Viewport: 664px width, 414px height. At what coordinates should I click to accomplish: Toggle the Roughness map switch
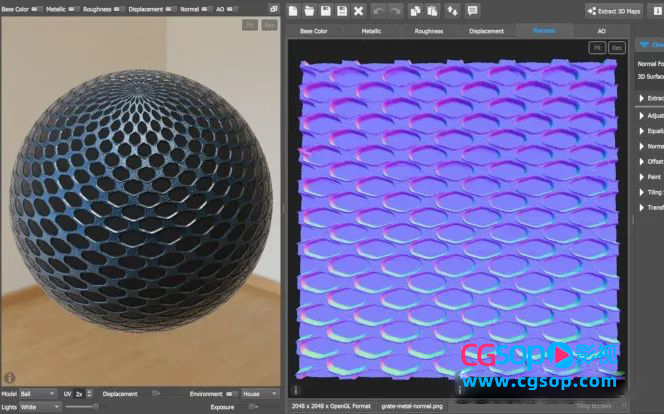click(119, 9)
